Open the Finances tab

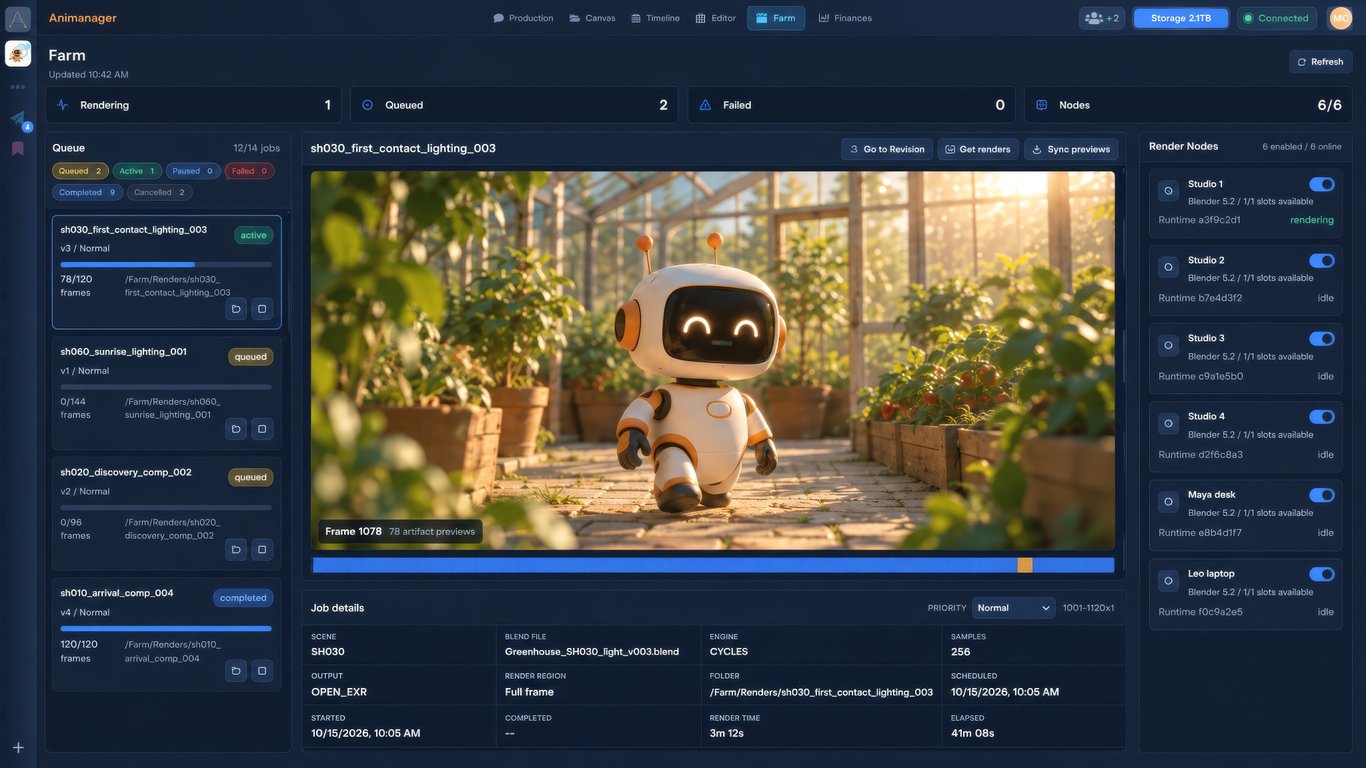pos(845,18)
